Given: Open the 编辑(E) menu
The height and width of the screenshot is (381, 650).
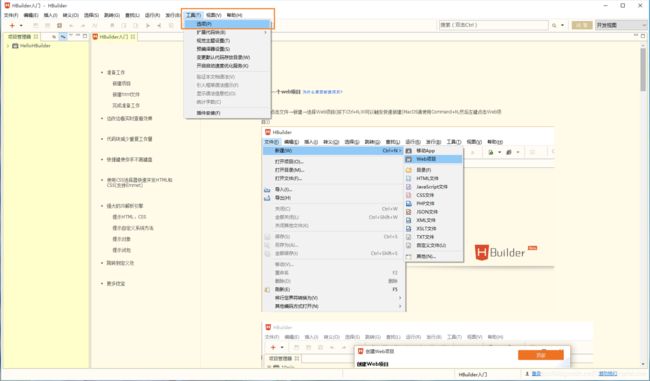Looking at the screenshot, I should [31, 15].
